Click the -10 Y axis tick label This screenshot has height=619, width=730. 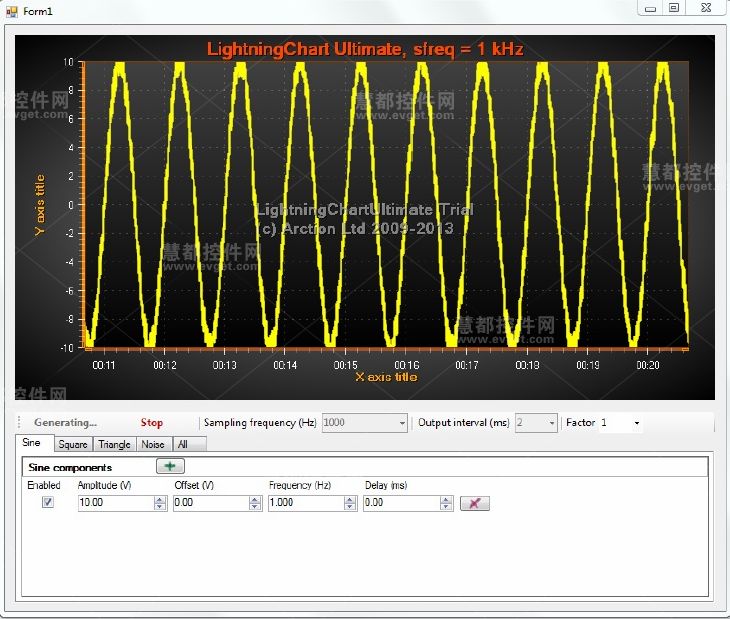[x=67, y=348]
